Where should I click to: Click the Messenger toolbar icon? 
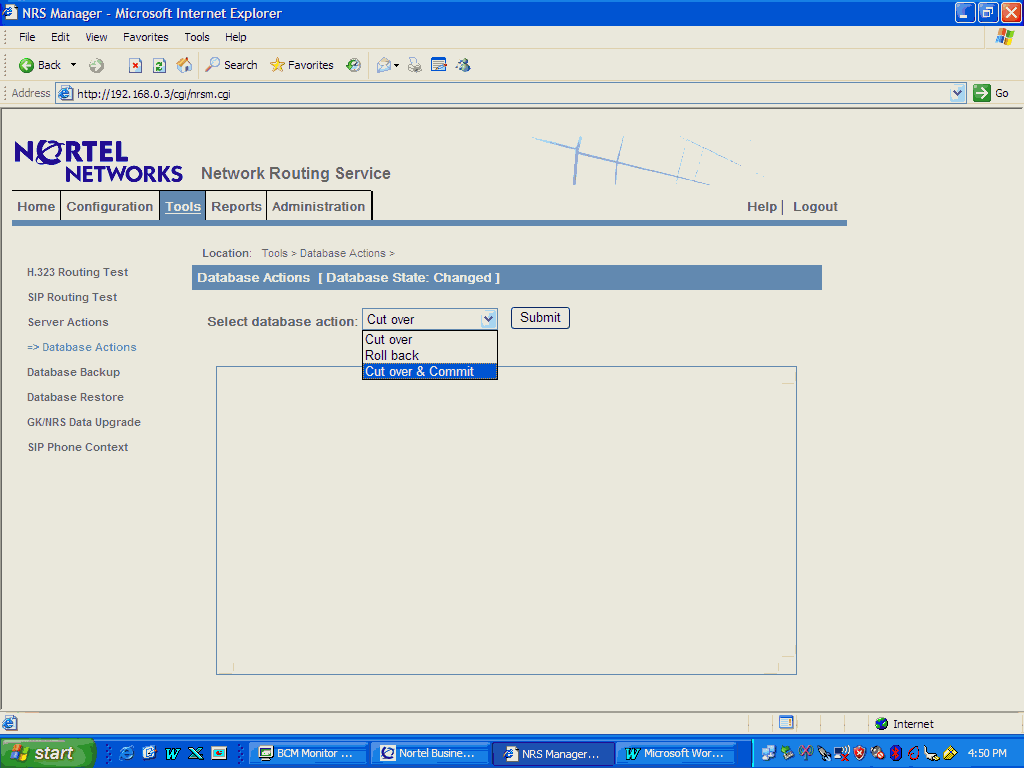point(464,65)
